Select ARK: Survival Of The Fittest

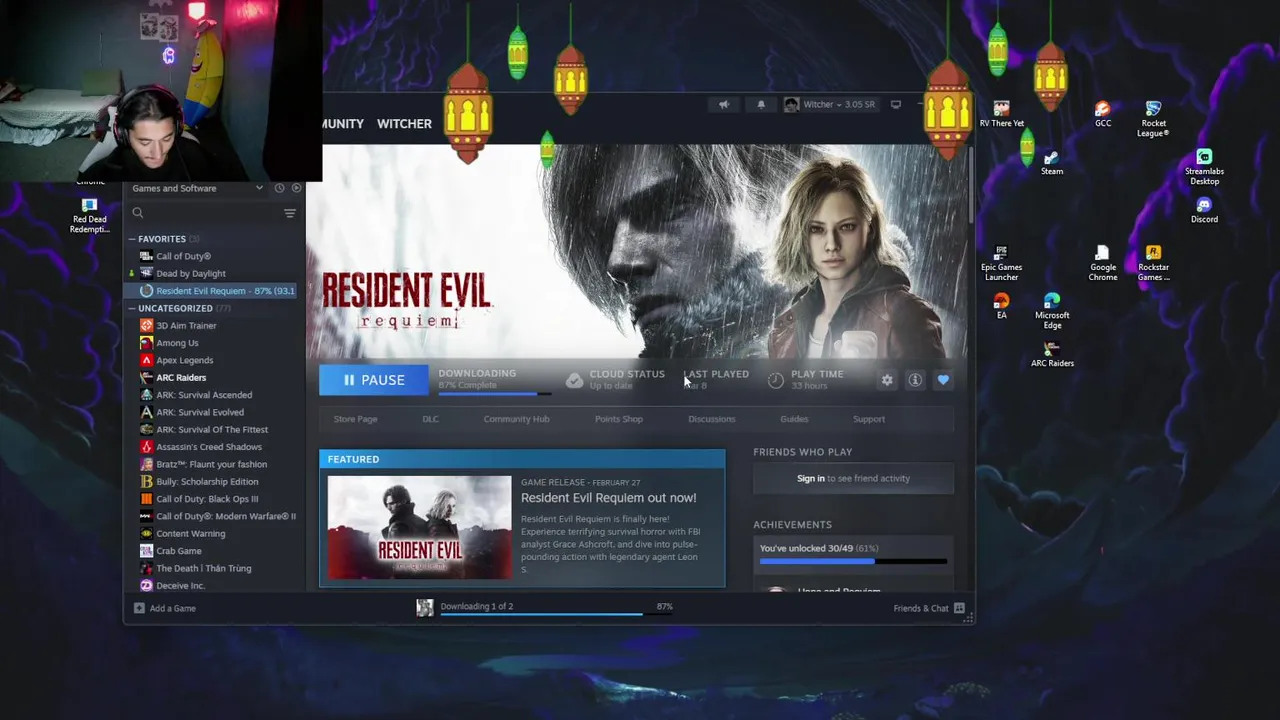click(212, 430)
